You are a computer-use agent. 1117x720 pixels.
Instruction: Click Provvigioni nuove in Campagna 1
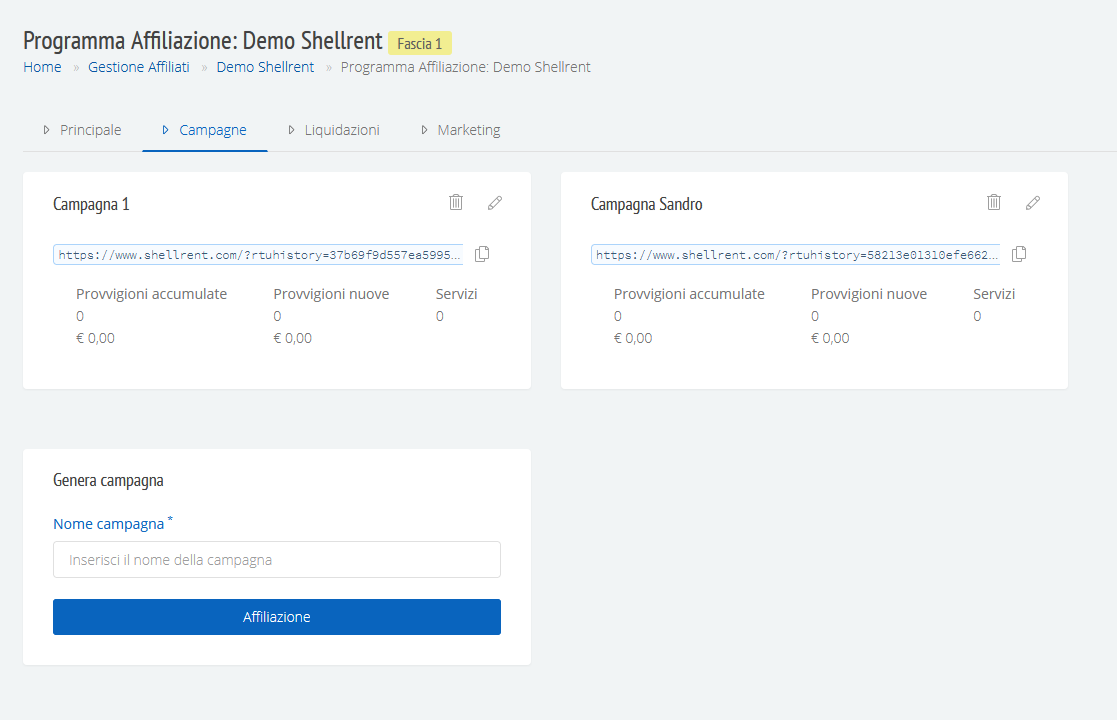331,294
